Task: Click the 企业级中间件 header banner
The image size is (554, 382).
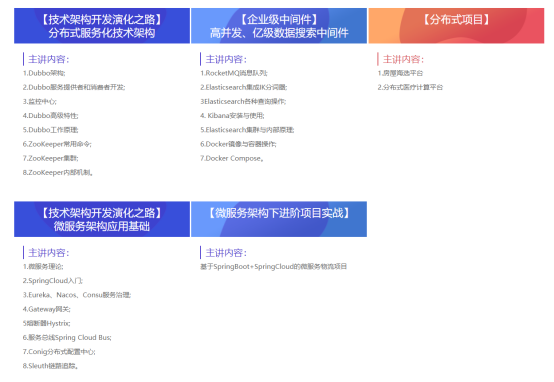Action: [x=279, y=26]
